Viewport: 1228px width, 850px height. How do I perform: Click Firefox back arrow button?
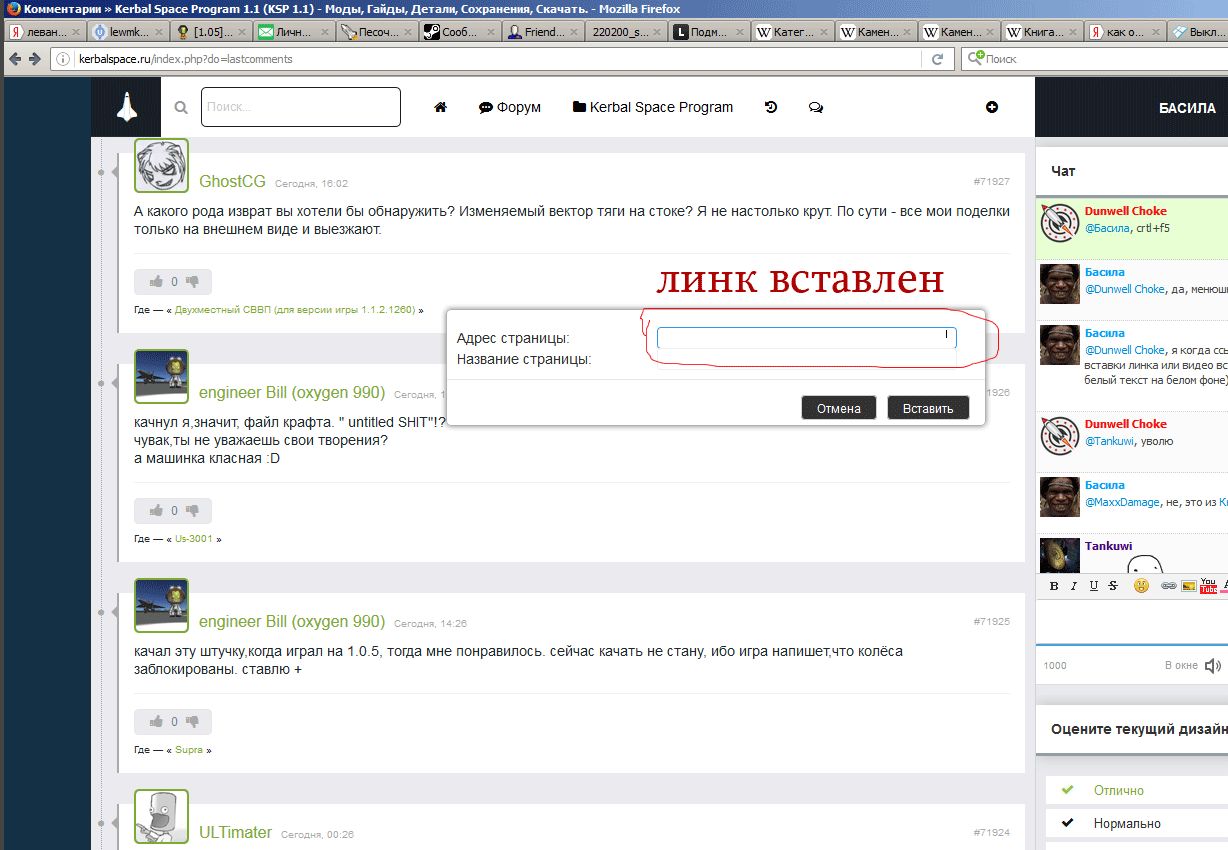click(x=15, y=59)
